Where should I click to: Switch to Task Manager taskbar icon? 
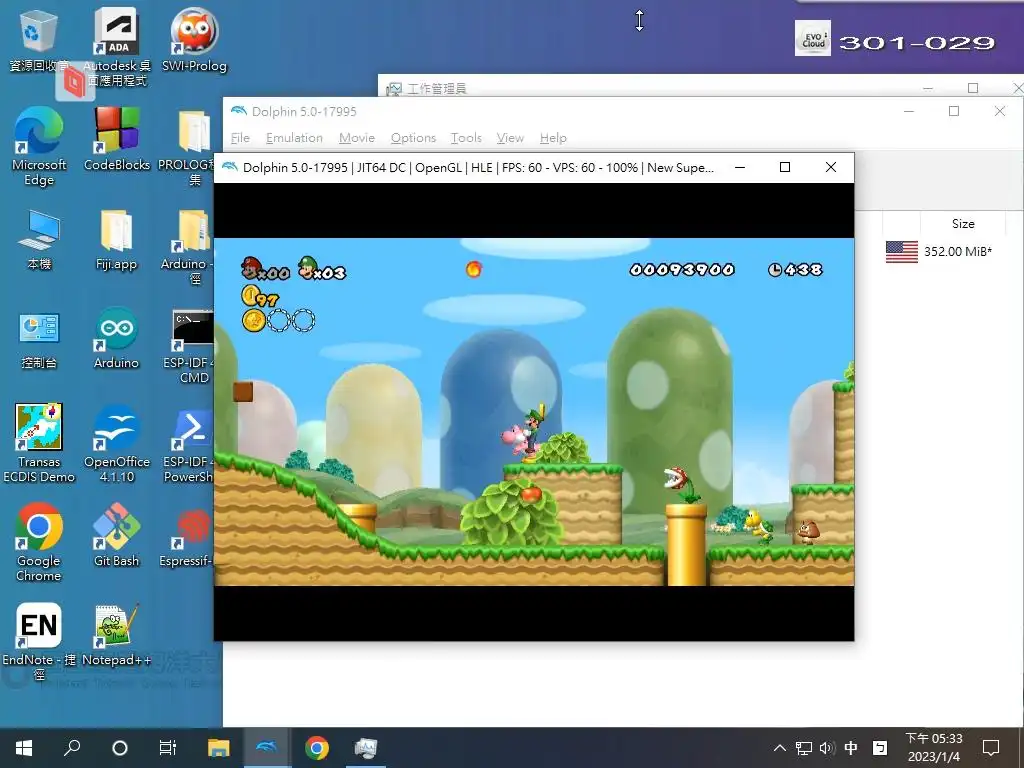pyautogui.click(x=366, y=748)
